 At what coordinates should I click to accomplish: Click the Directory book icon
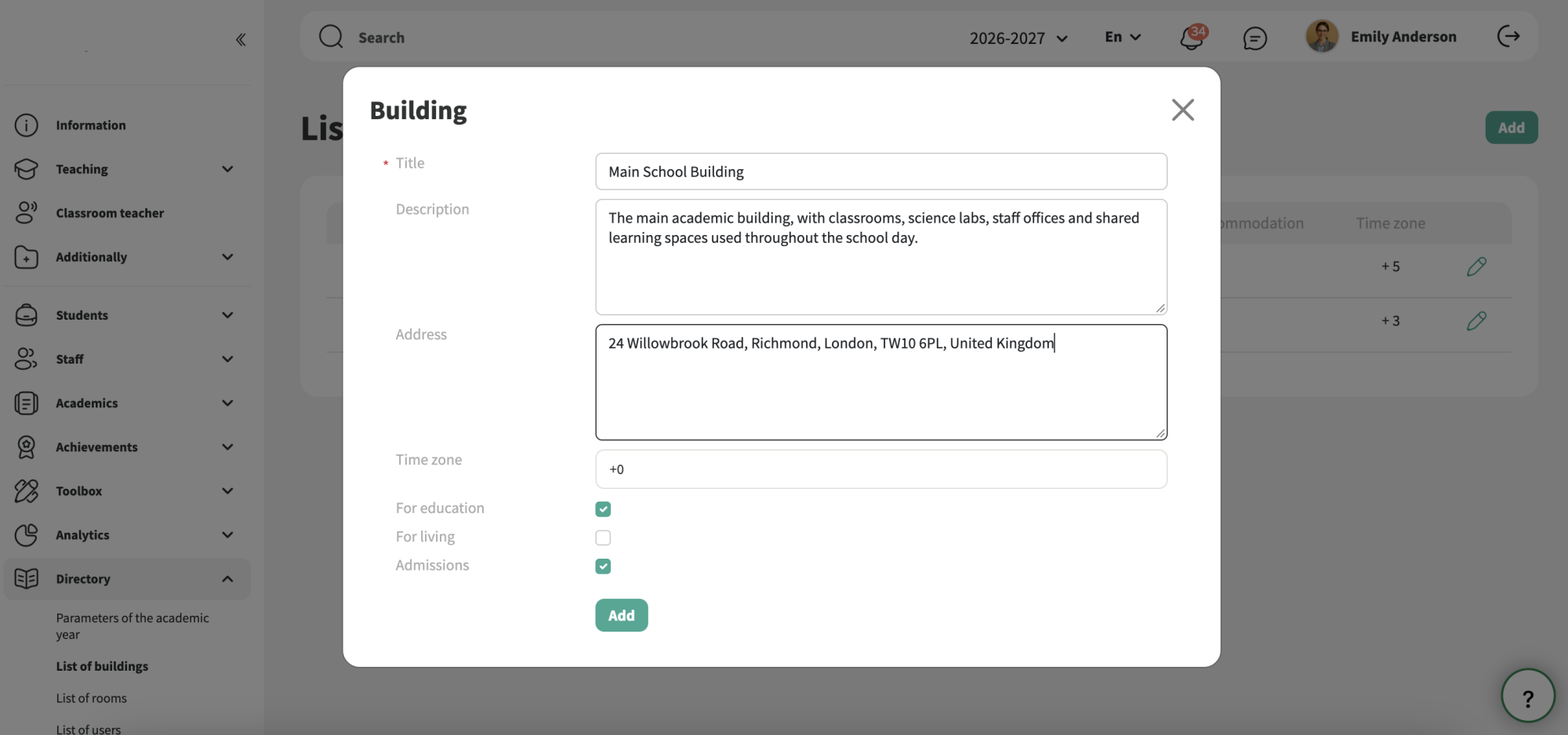point(26,578)
